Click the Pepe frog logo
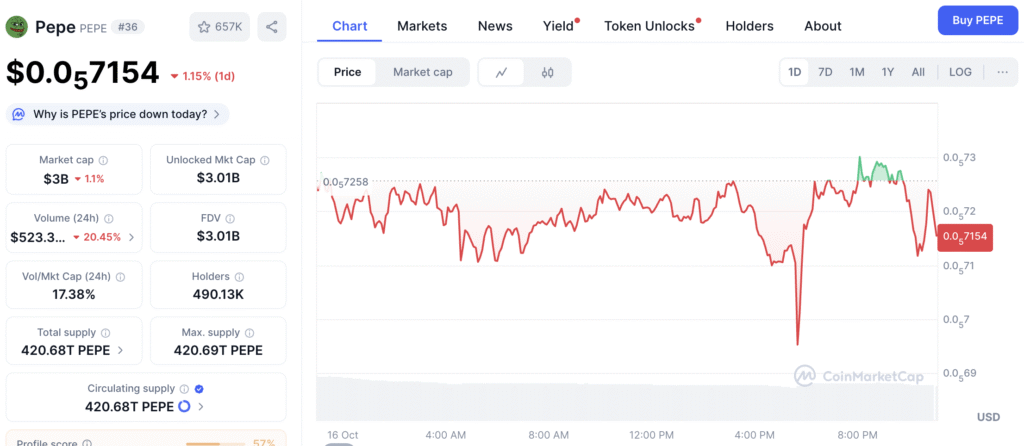The width and height of the screenshot is (1024, 446). [x=16, y=26]
